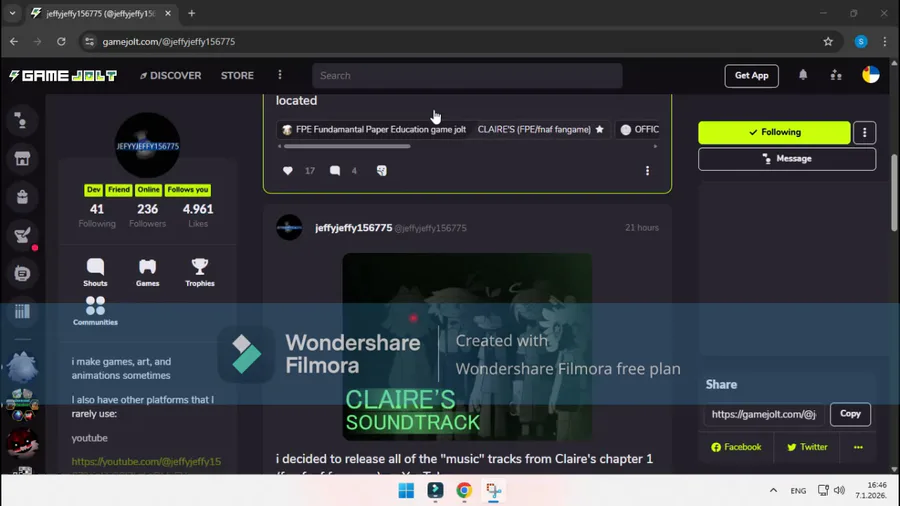
Task: Open the Chrome profile S icon
Action: [x=861, y=41]
